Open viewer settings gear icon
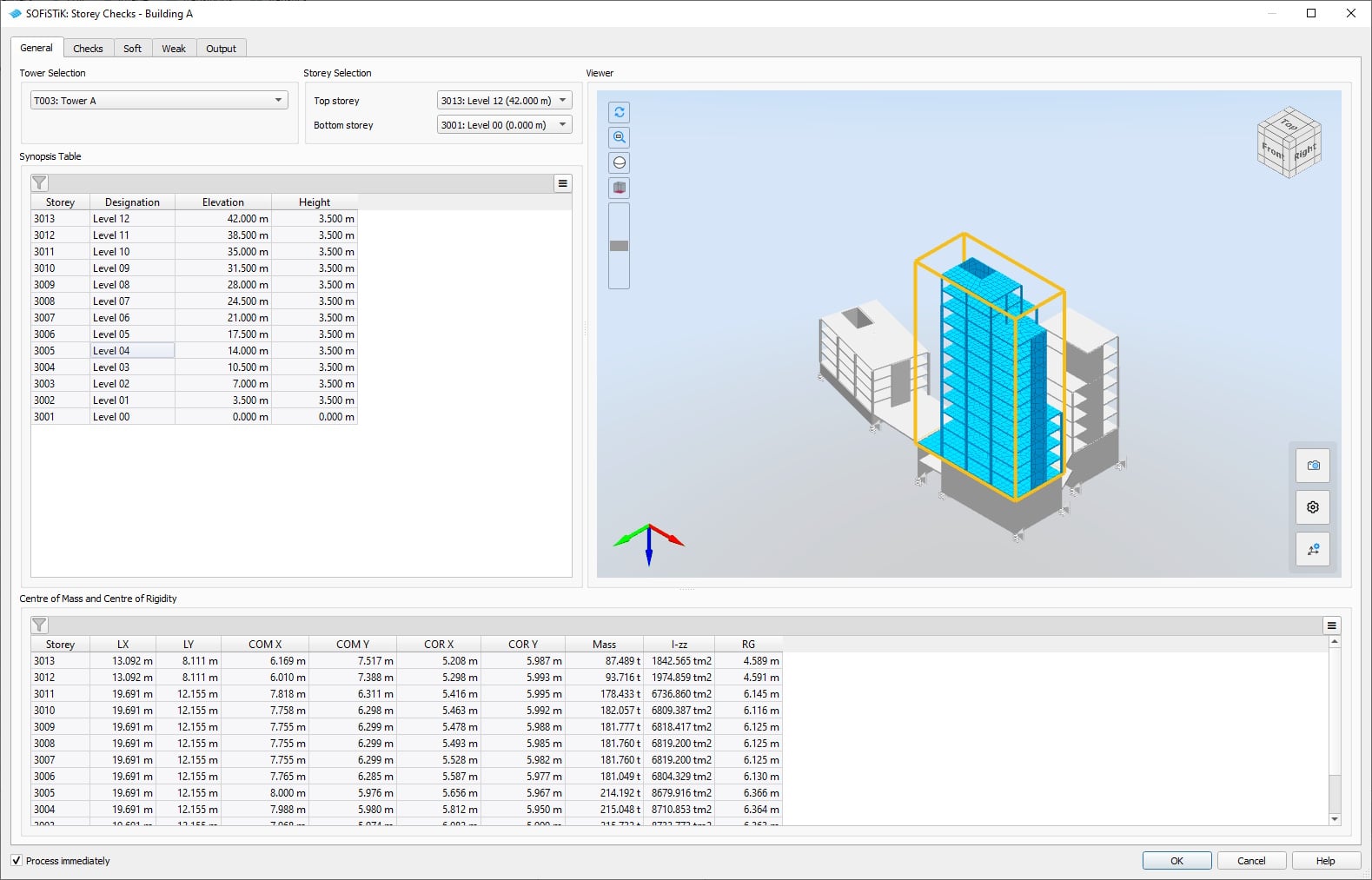The image size is (1372, 880). point(1312,507)
